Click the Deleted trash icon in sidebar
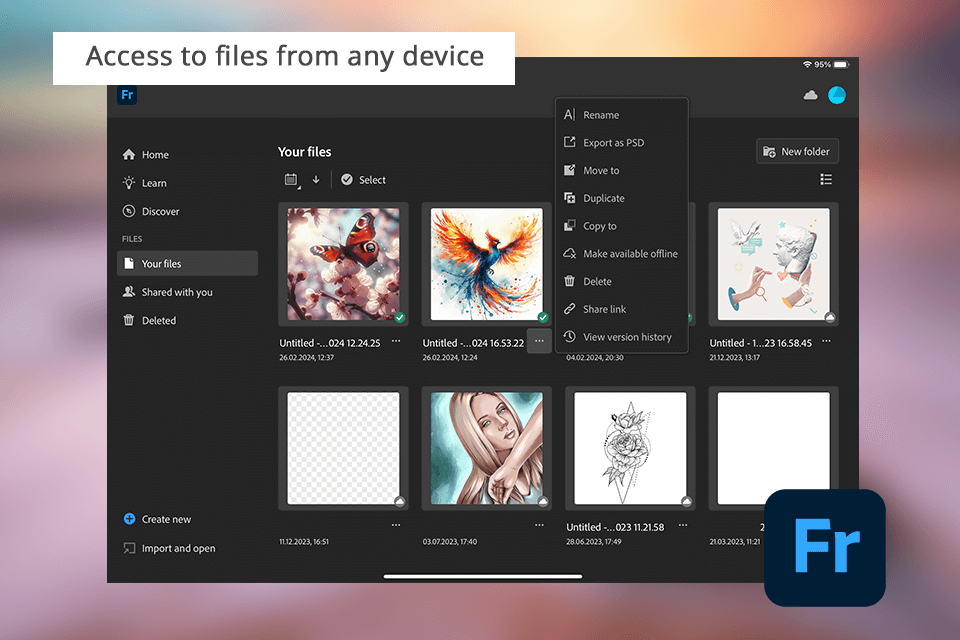This screenshot has width=960, height=640. pos(129,320)
